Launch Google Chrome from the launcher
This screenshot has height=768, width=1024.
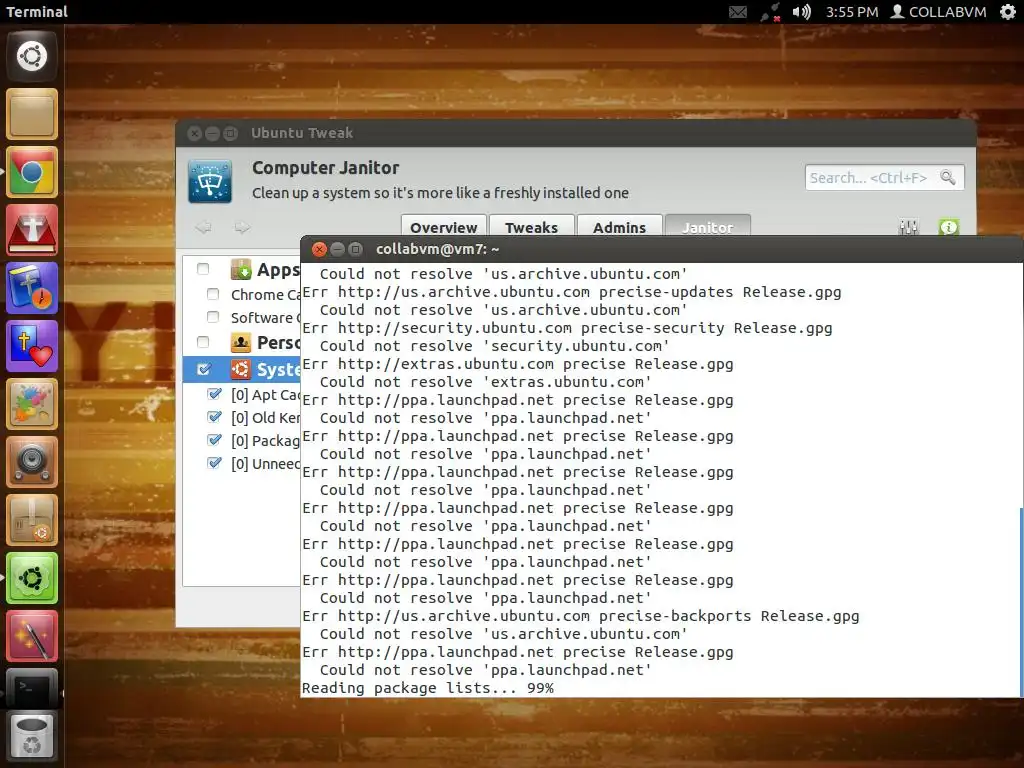pyautogui.click(x=32, y=172)
